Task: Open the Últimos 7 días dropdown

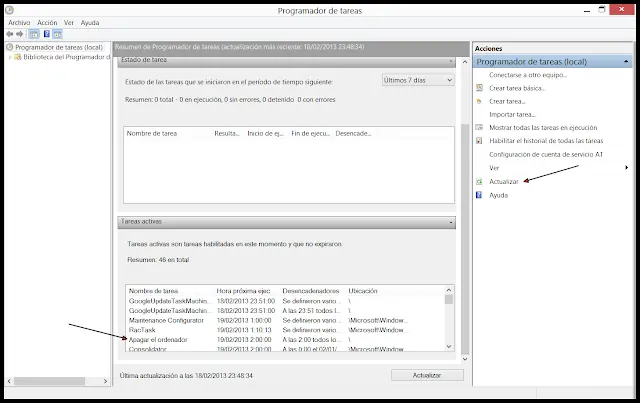Action: point(418,80)
